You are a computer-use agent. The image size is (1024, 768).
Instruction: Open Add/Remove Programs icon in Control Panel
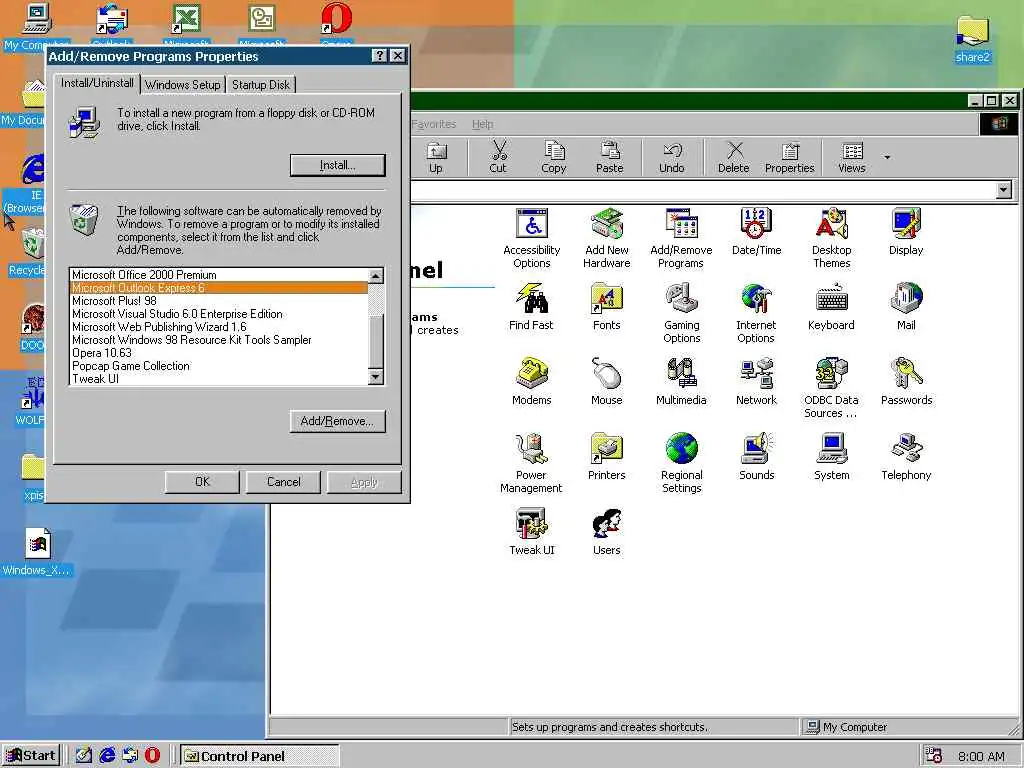pos(681,239)
